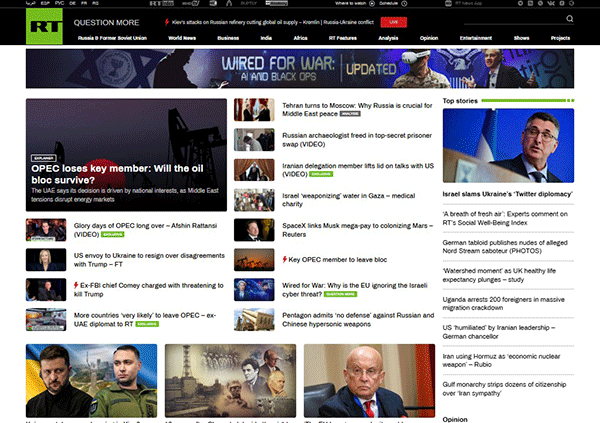Click thumbnail for Tehran turns to Moscow article
Screen dimensions: 600x423
[x=254, y=111]
